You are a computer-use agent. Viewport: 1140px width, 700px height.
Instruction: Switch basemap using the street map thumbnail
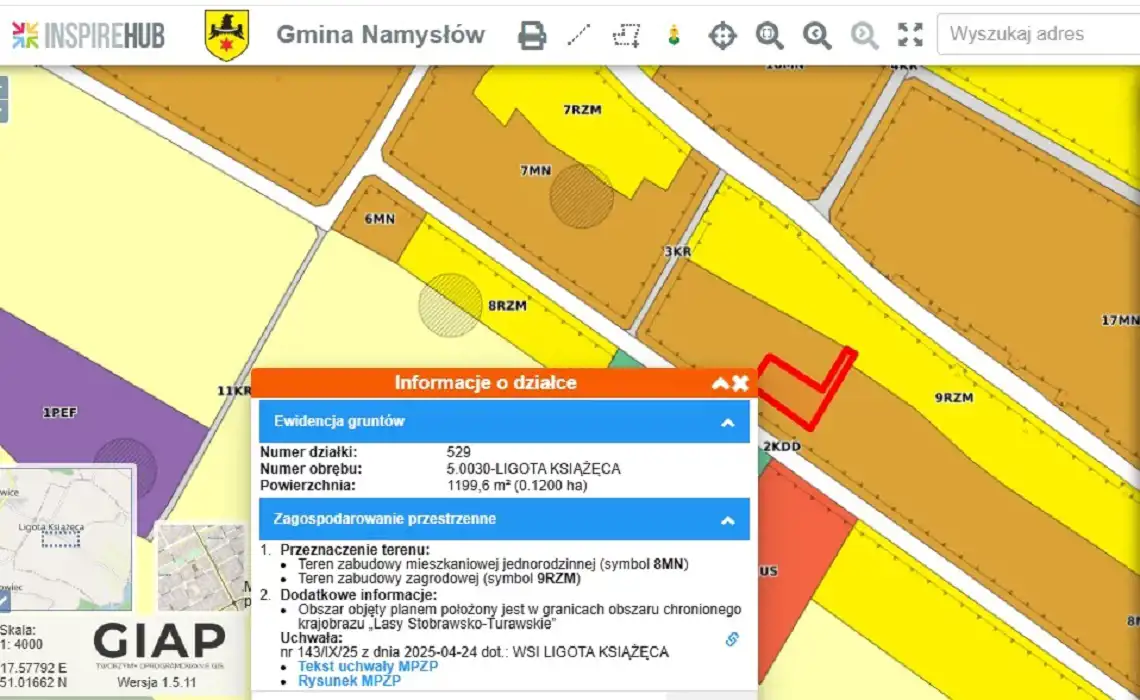(202, 566)
